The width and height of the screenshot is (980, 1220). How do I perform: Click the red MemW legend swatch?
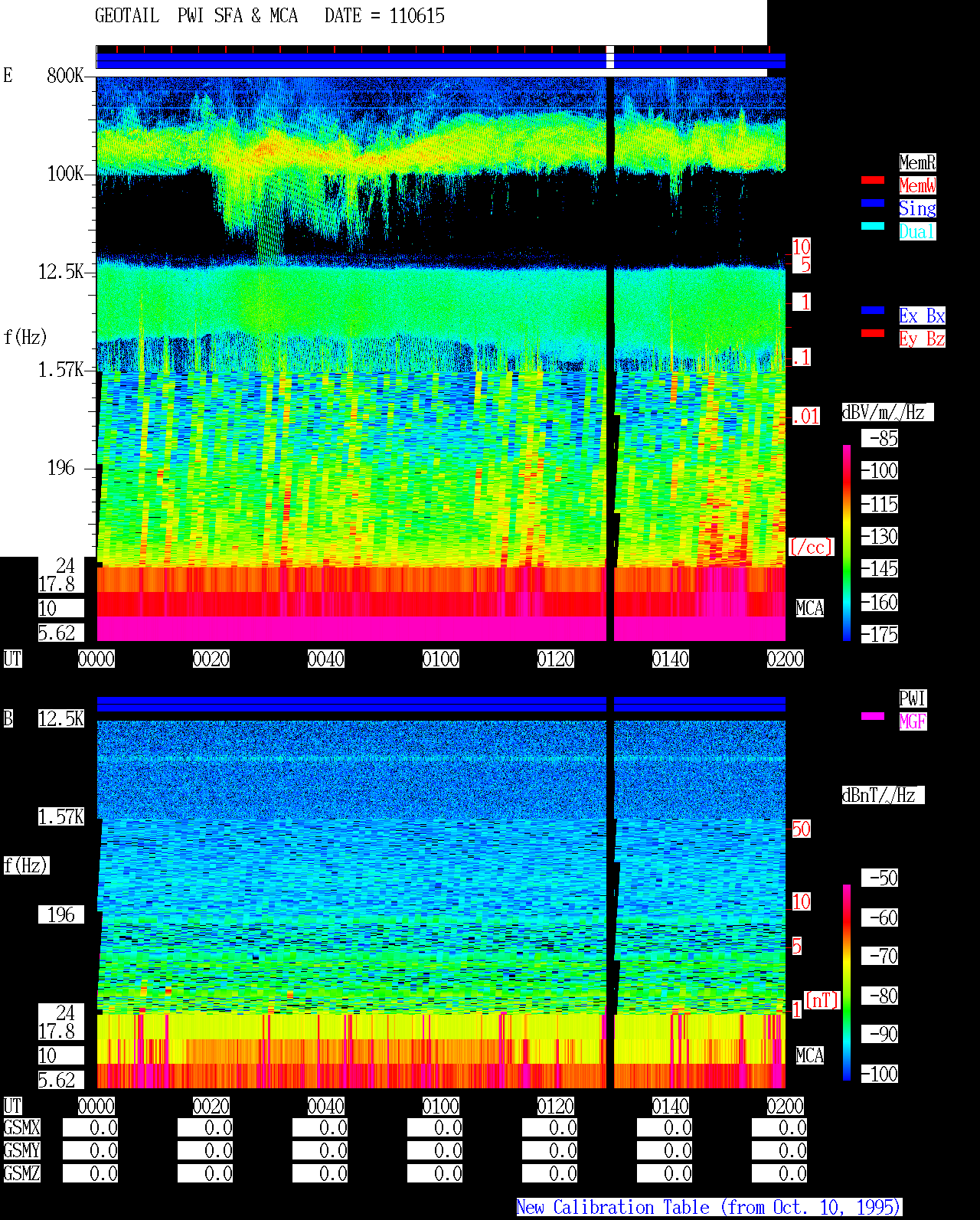[873, 180]
